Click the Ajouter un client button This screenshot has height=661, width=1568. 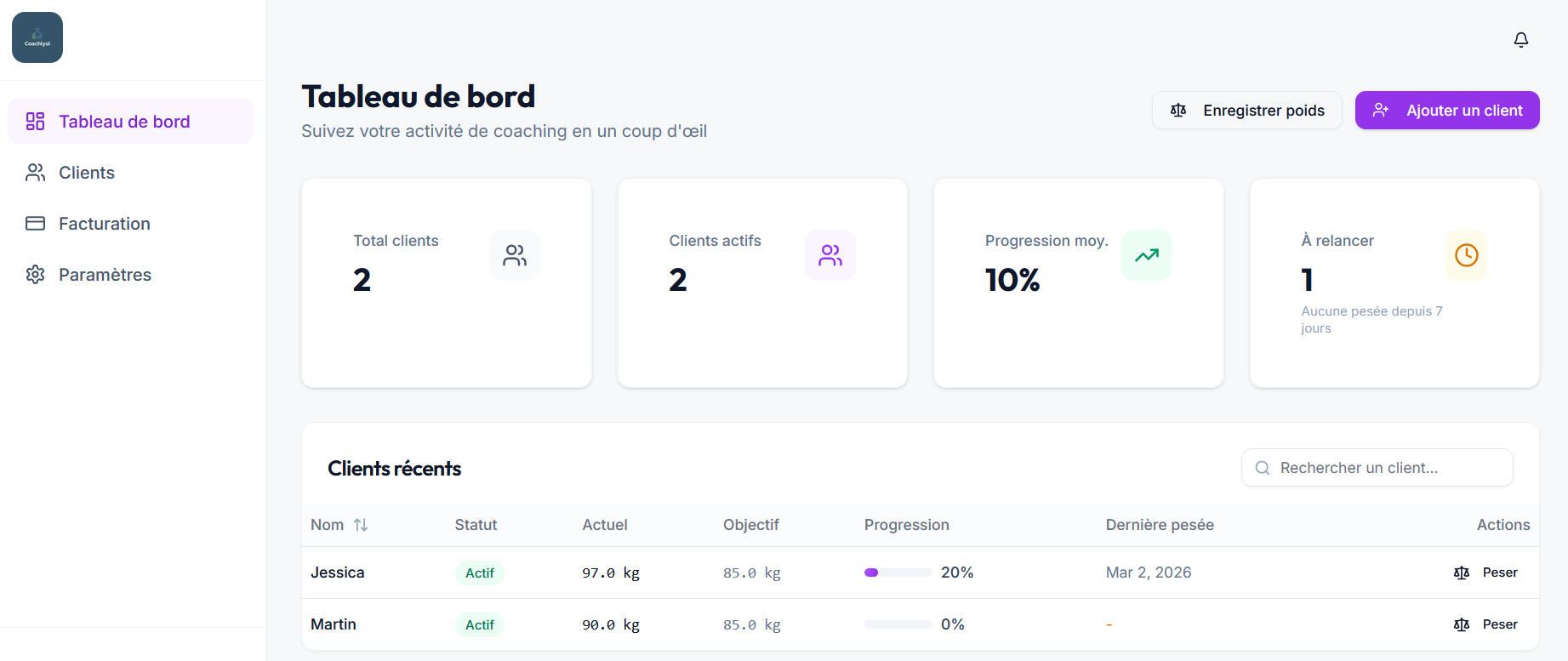tap(1446, 111)
